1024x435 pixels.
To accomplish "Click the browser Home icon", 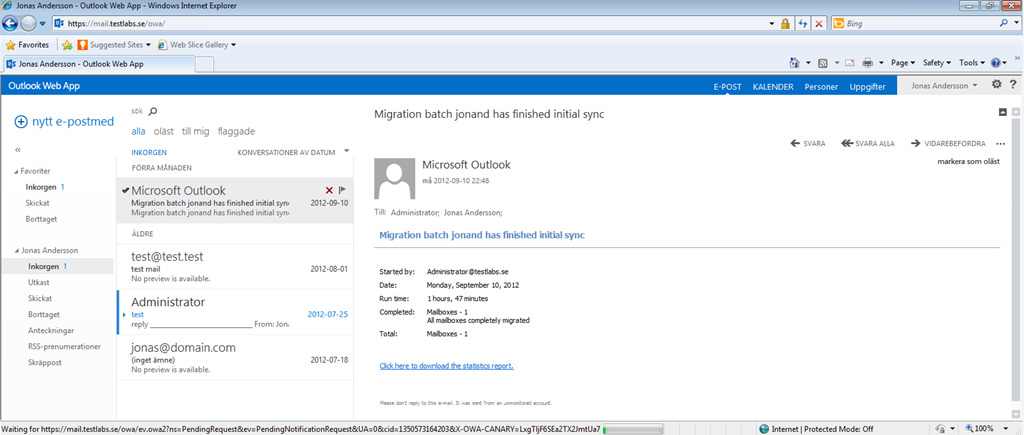I will [x=794, y=63].
